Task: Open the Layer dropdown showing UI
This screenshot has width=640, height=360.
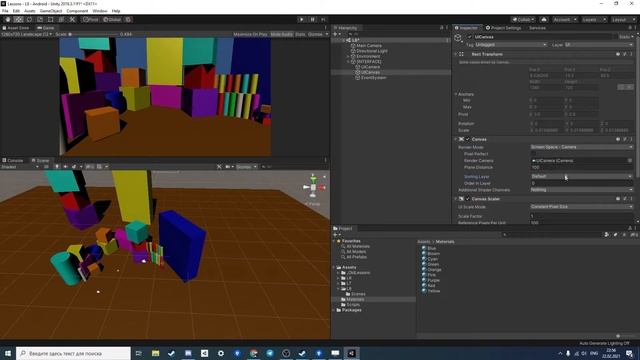Action: coord(598,44)
